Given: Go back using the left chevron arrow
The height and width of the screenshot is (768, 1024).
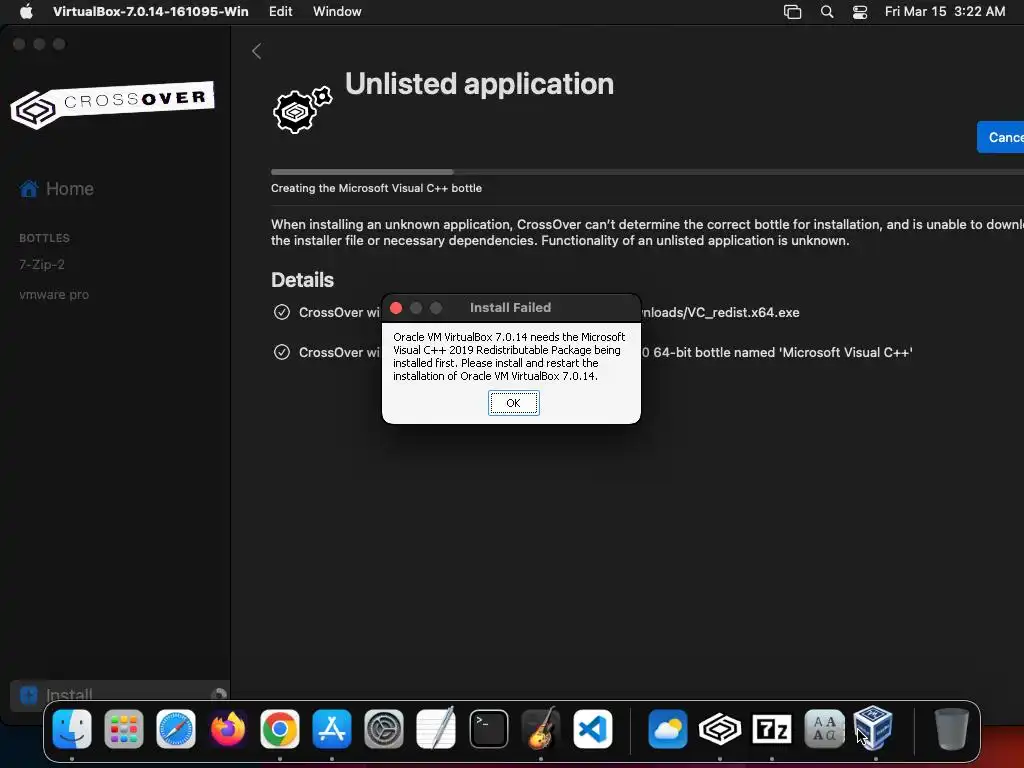Looking at the screenshot, I should click(257, 51).
